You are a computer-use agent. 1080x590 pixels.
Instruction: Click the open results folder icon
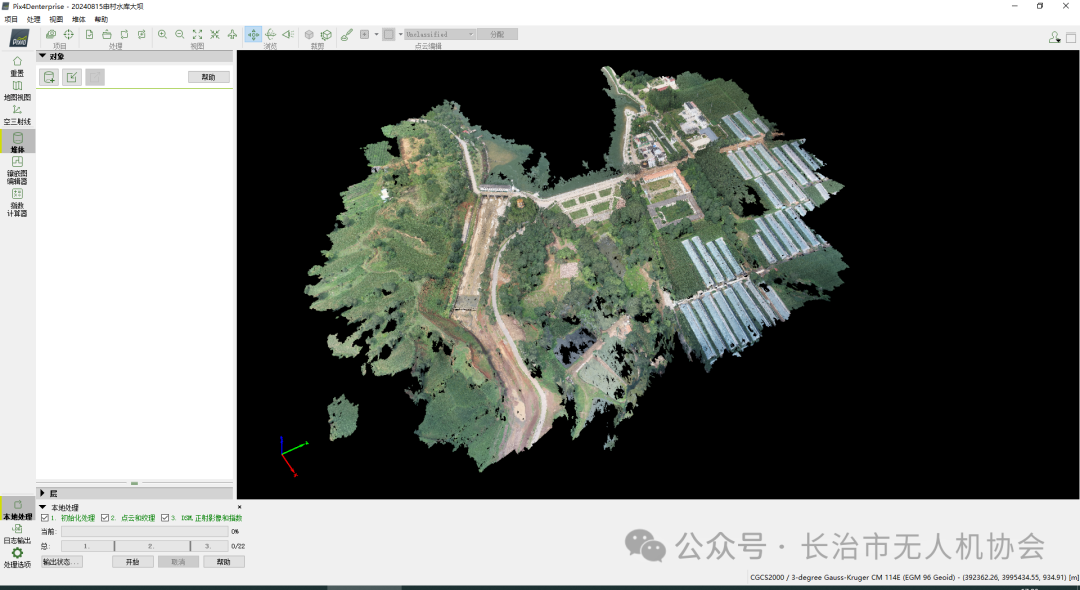pyautogui.click(x=107, y=34)
